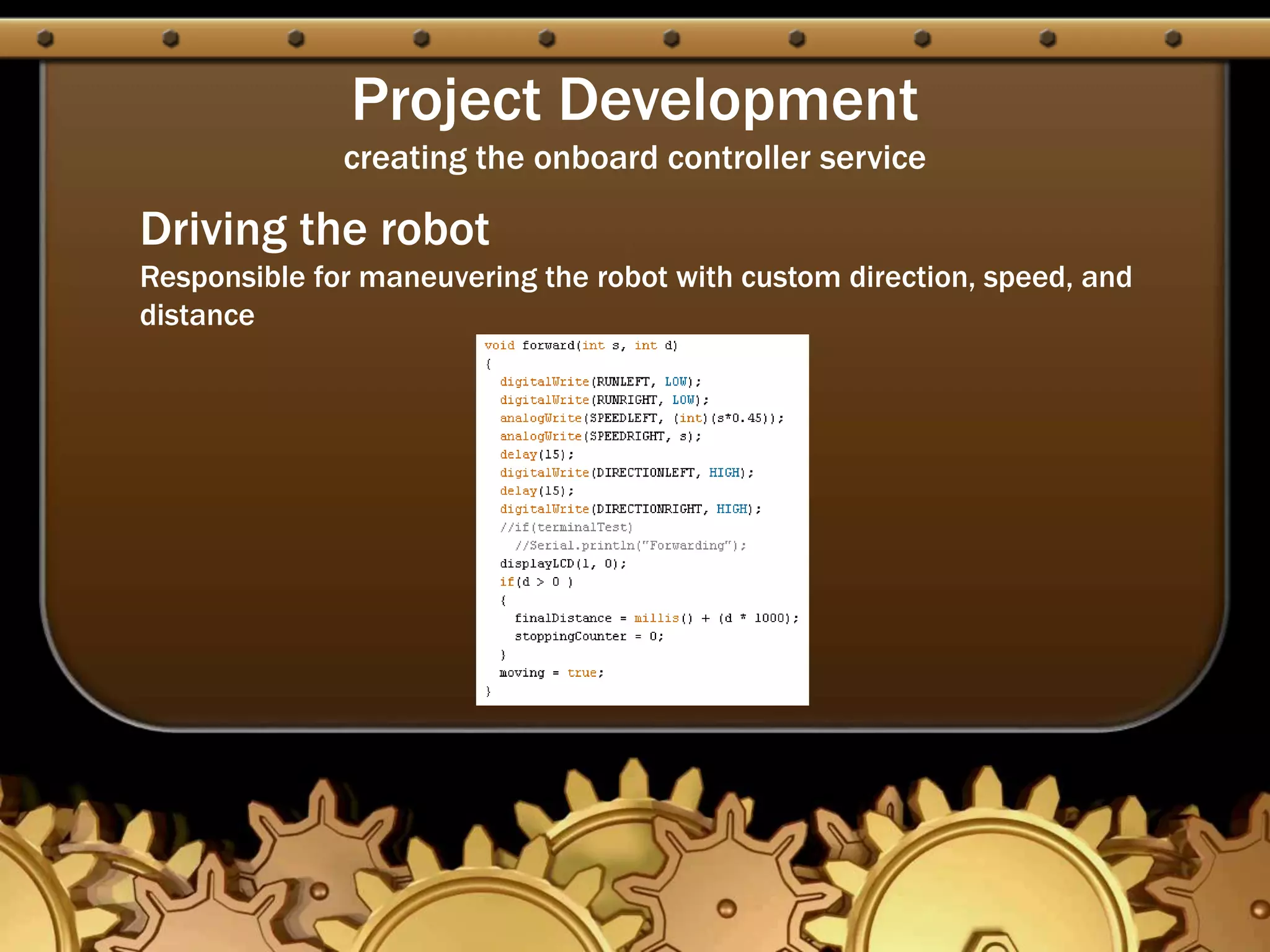Viewport: 1270px width, 952px height.
Task: Click code line 'digitalWrite(DIRECTIONRIGHT, HIGH);'
Action: click(x=631, y=509)
